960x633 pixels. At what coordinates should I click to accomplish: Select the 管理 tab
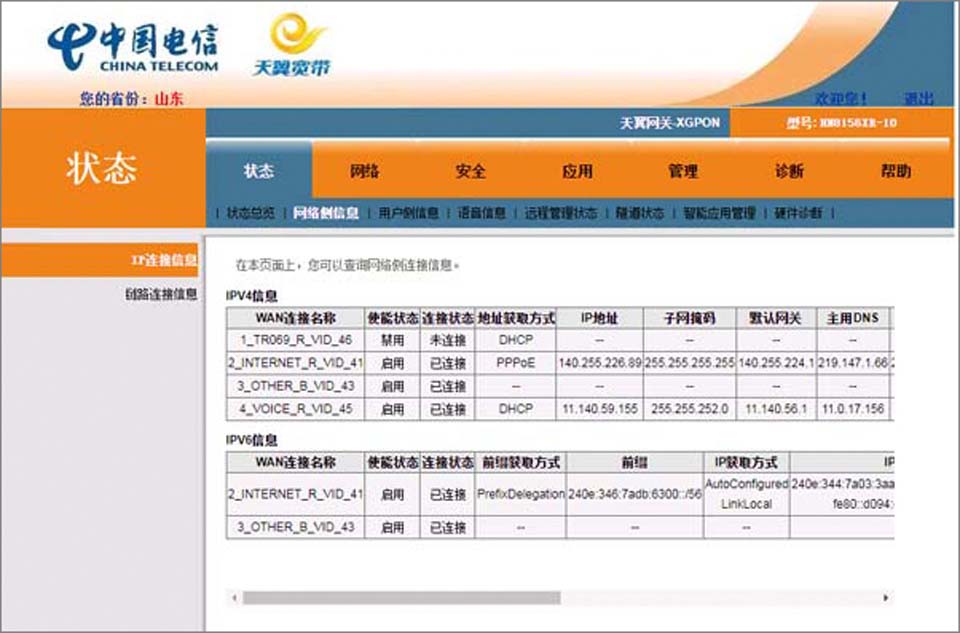tap(683, 171)
